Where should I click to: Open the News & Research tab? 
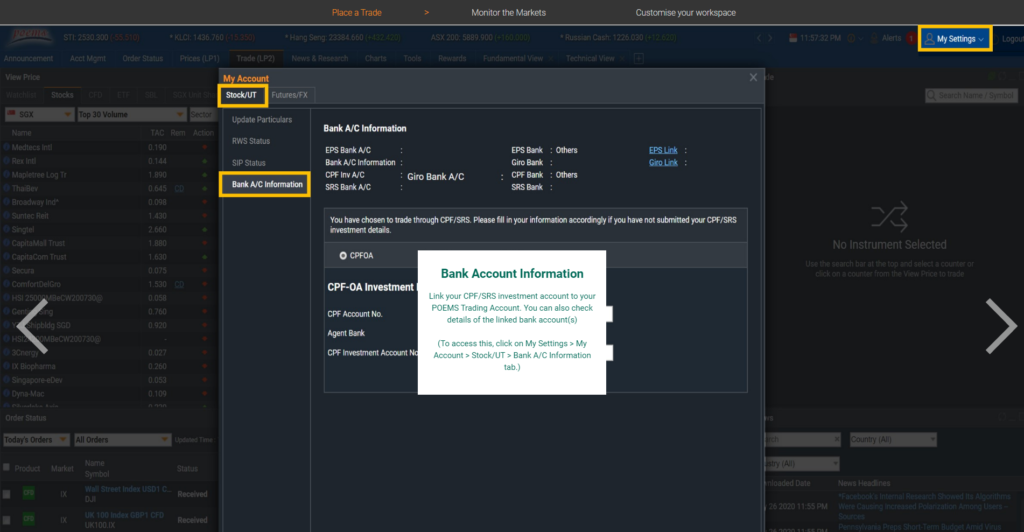pos(320,59)
